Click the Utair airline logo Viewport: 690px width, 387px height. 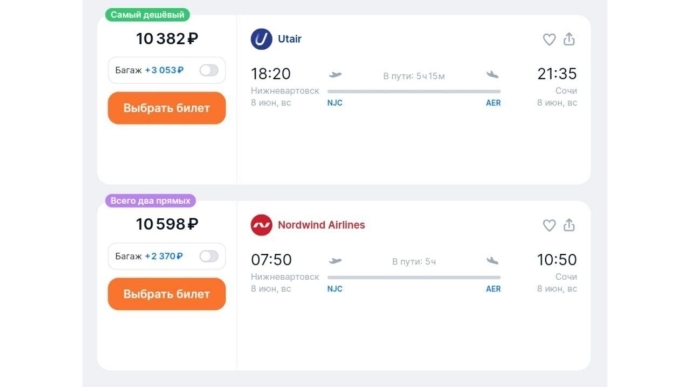pyautogui.click(x=261, y=39)
